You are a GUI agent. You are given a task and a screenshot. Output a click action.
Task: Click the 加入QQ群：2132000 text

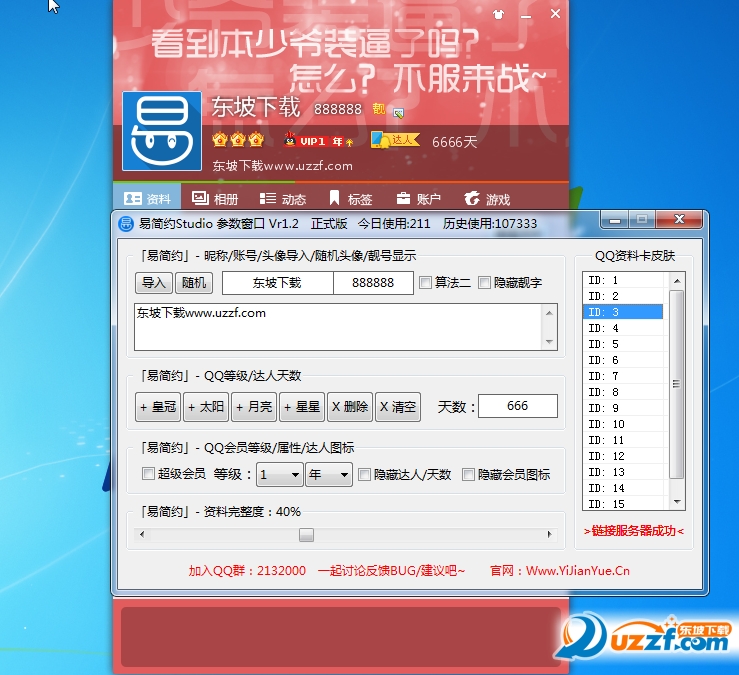(247, 571)
